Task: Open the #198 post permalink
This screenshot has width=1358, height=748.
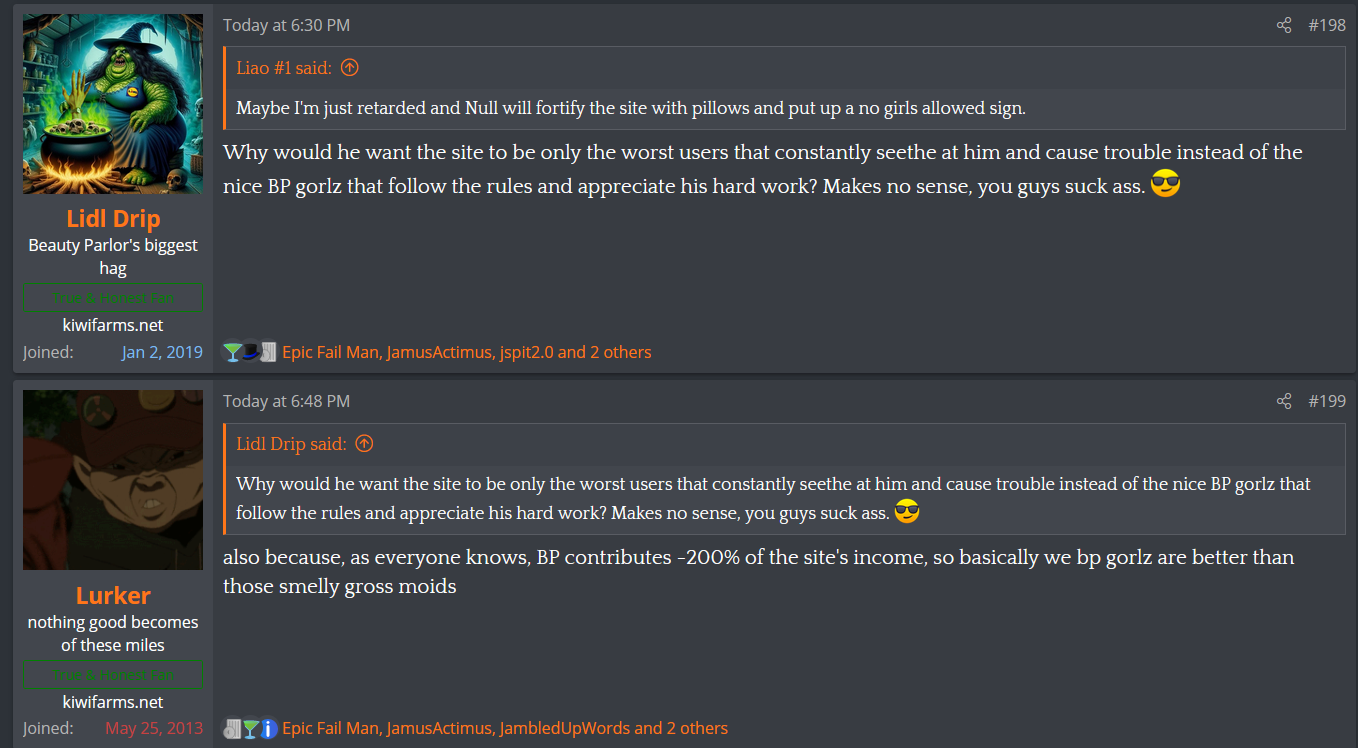Action: [x=1327, y=25]
